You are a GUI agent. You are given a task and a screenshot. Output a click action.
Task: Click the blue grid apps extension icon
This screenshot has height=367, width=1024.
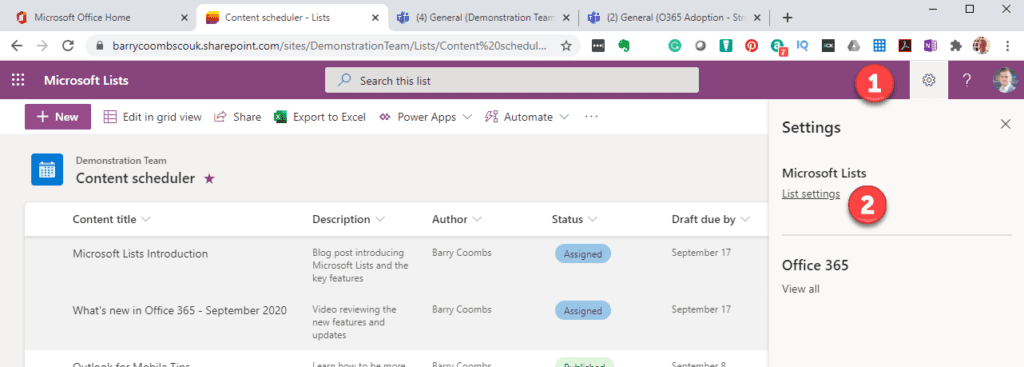[879, 46]
